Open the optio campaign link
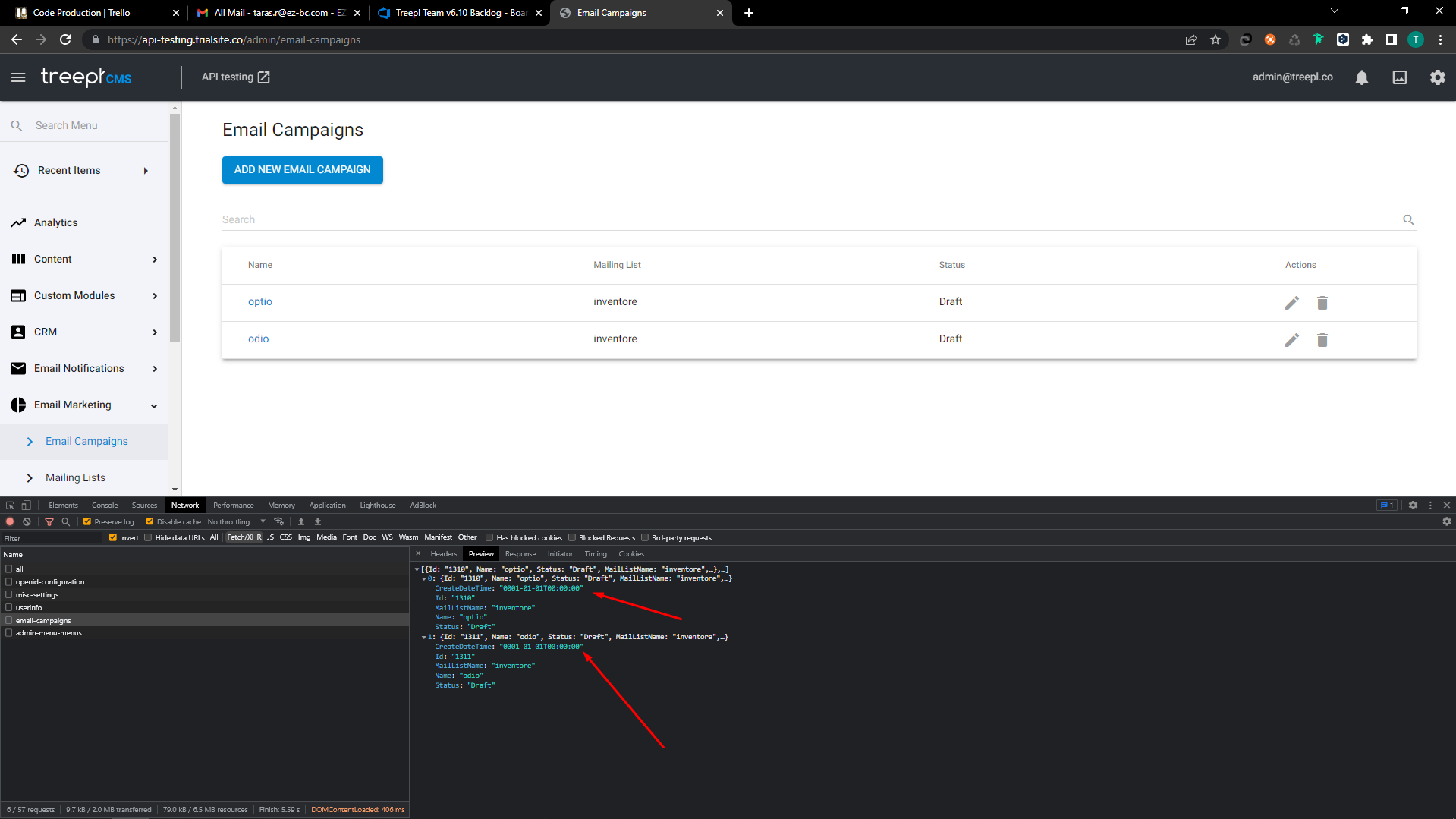 (x=259, y=302)
